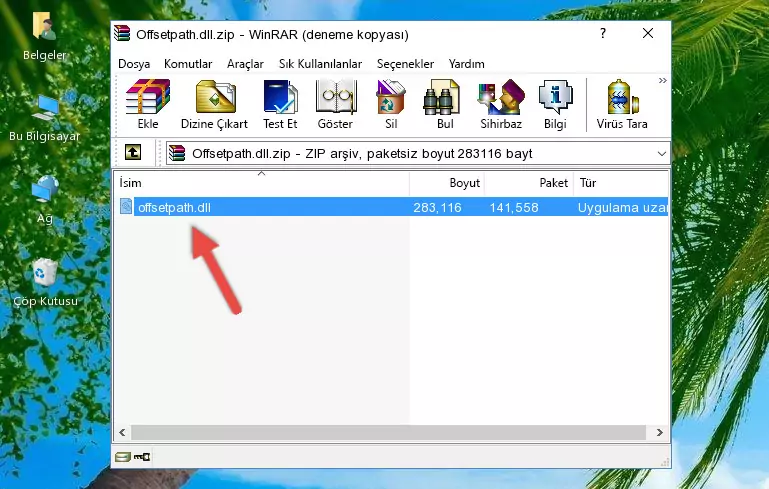The image size is (769, 489).
Task: Sort by Paket column header
Action: pyautogui.click(x=529, y=182)
